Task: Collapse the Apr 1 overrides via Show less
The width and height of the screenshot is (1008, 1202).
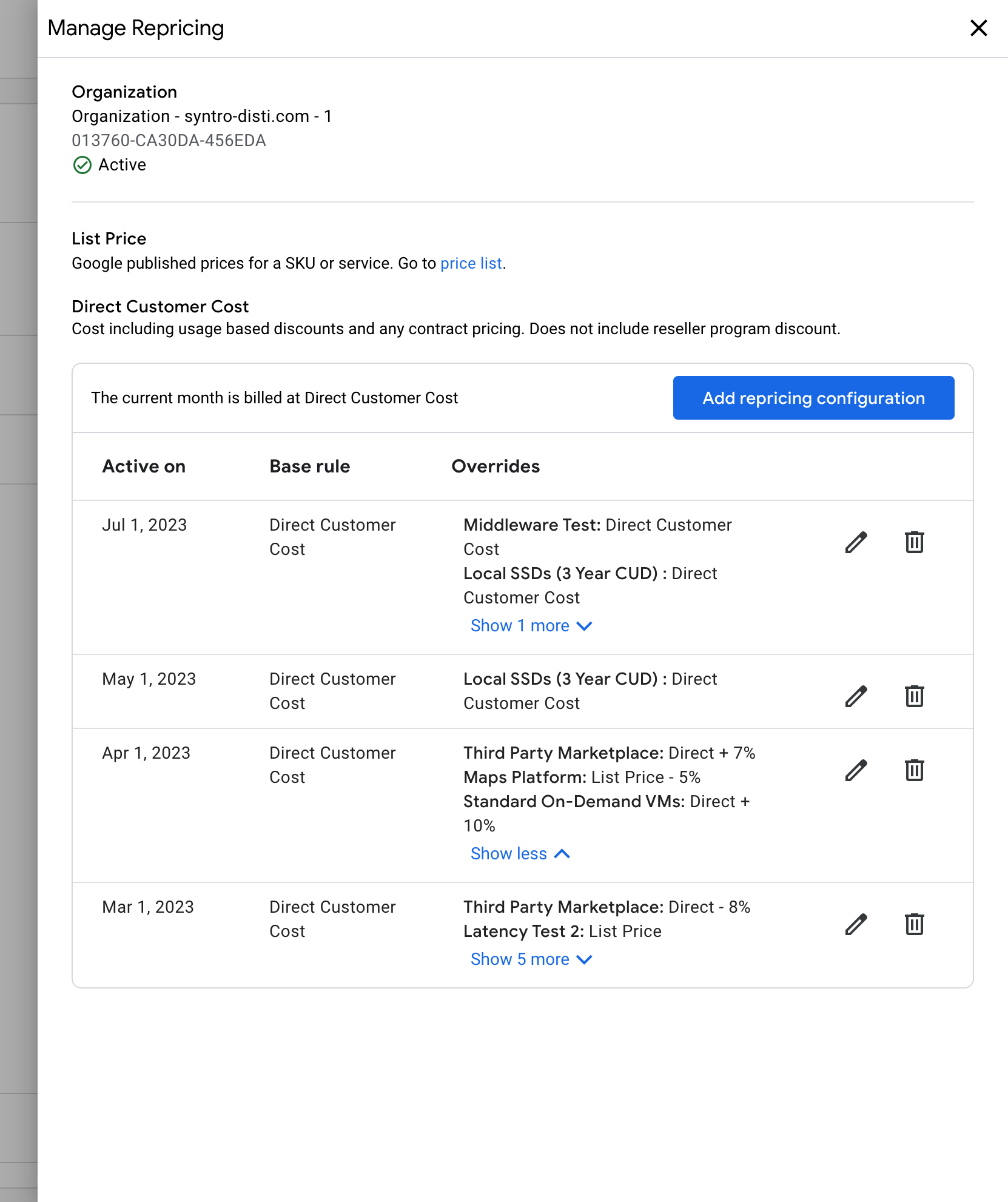Action: (x=520, y=853)
